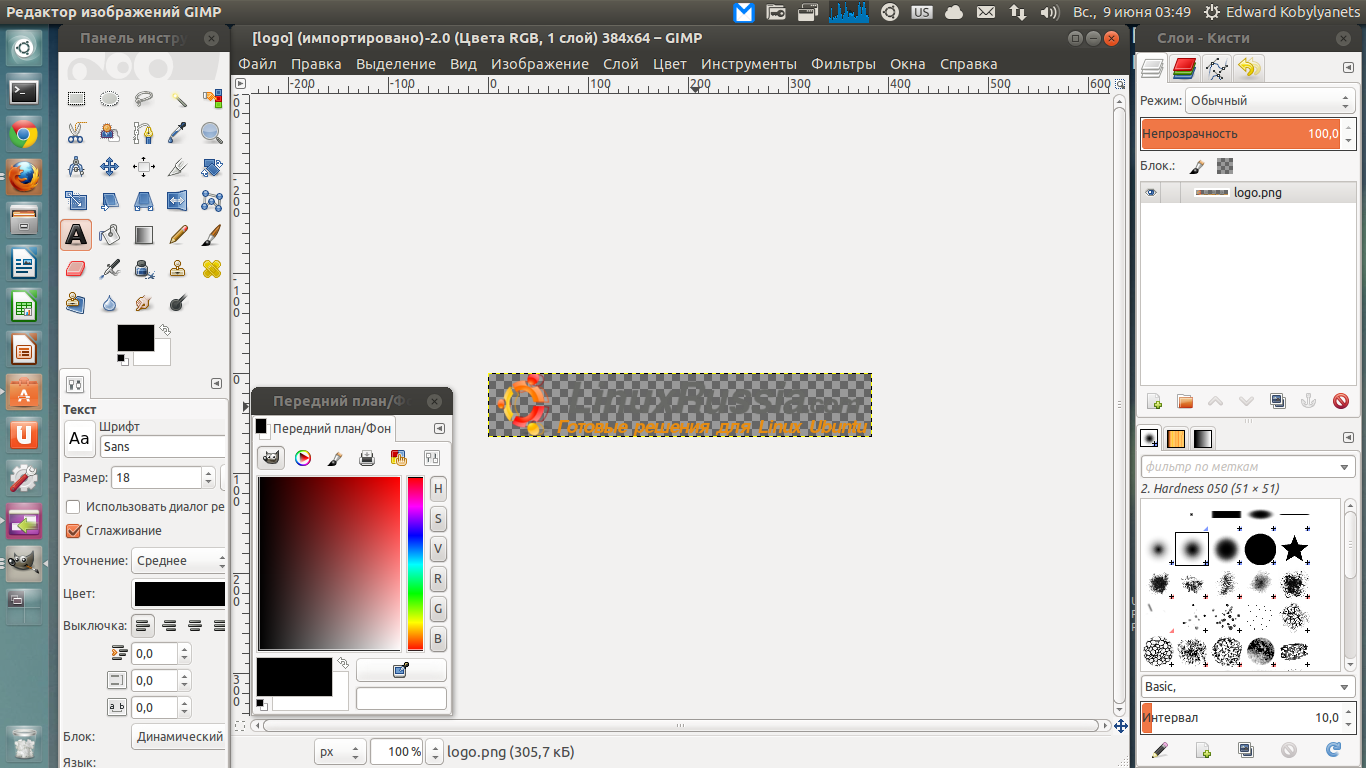Click the 'Размер' font size field

156,478
